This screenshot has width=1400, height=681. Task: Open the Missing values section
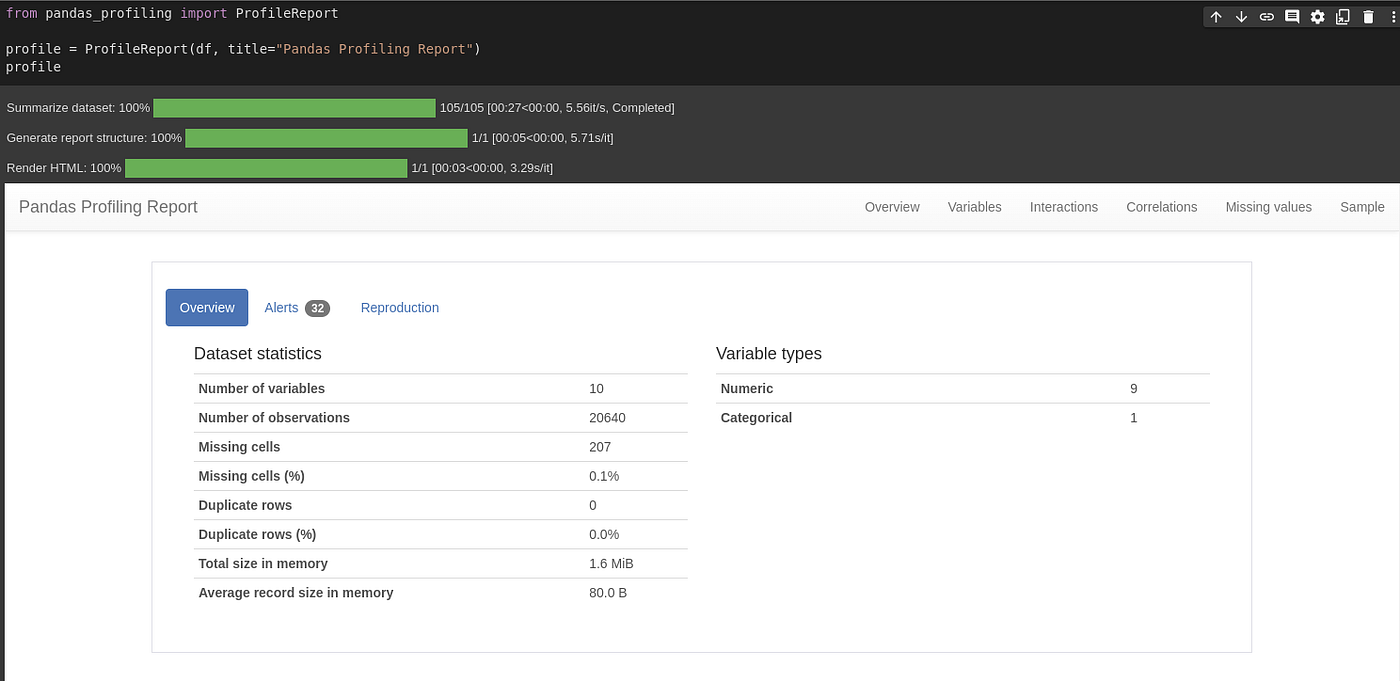point(1268,207)
